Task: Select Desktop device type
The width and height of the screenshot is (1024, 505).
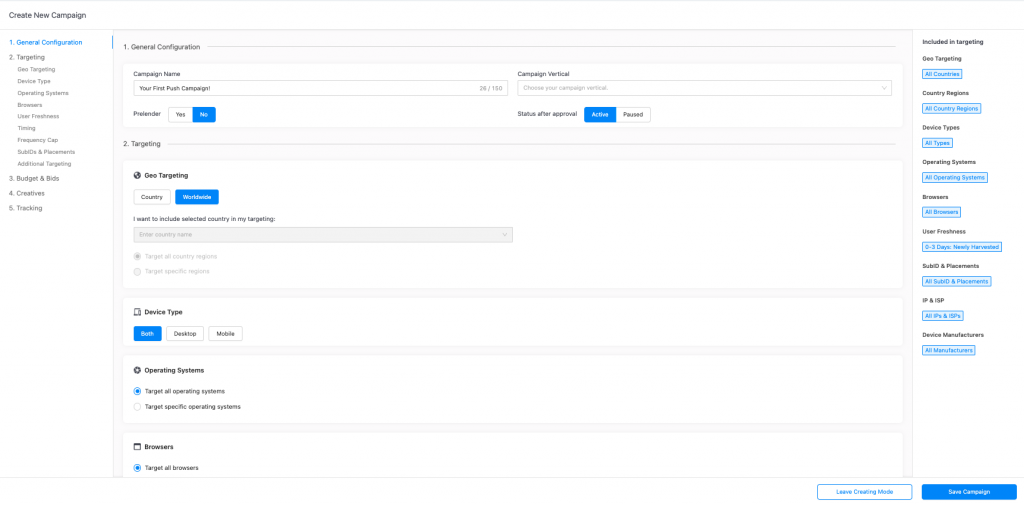Action: coord(185,334)
